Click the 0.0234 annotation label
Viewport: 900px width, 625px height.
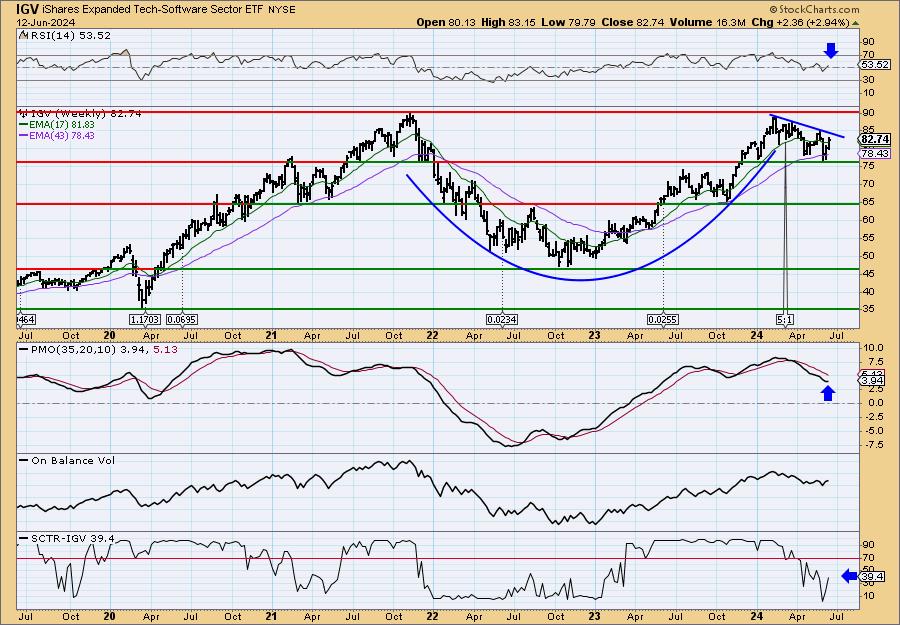click(502, 319)
